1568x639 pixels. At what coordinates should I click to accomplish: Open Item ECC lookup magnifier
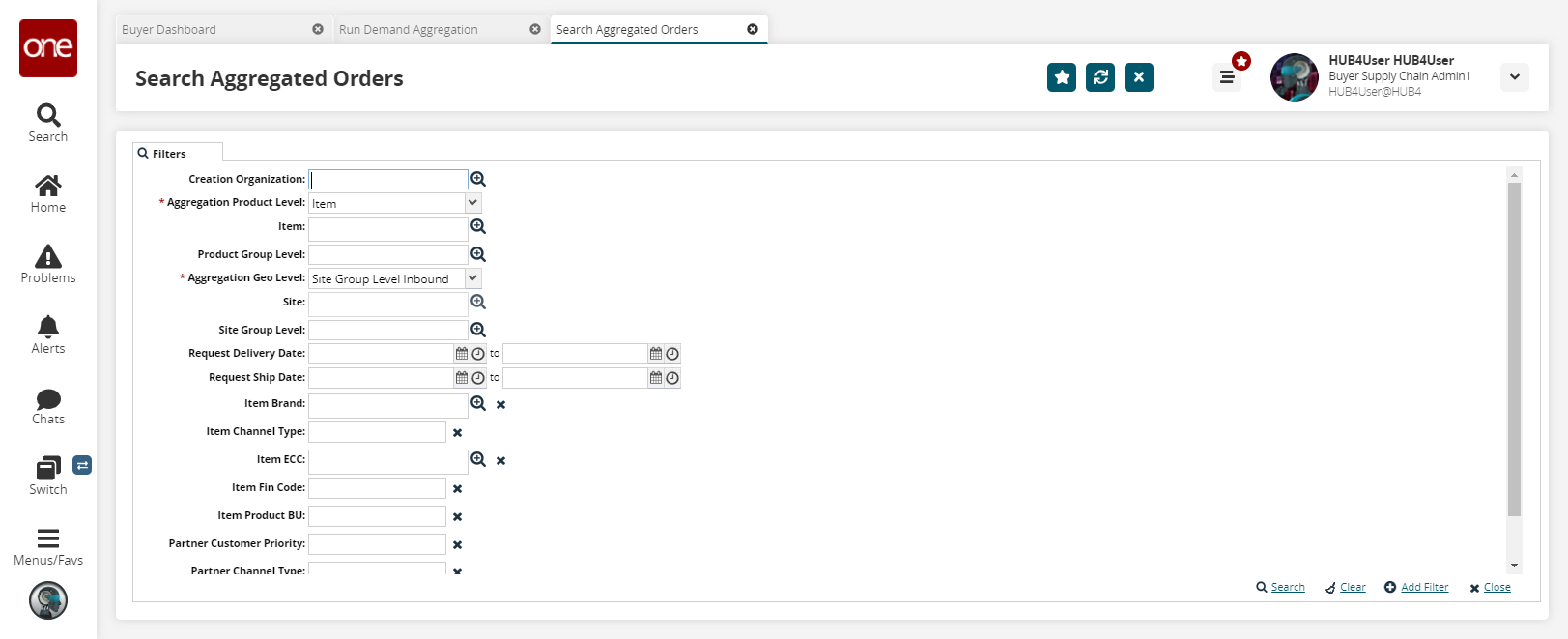tap(478, 459)
